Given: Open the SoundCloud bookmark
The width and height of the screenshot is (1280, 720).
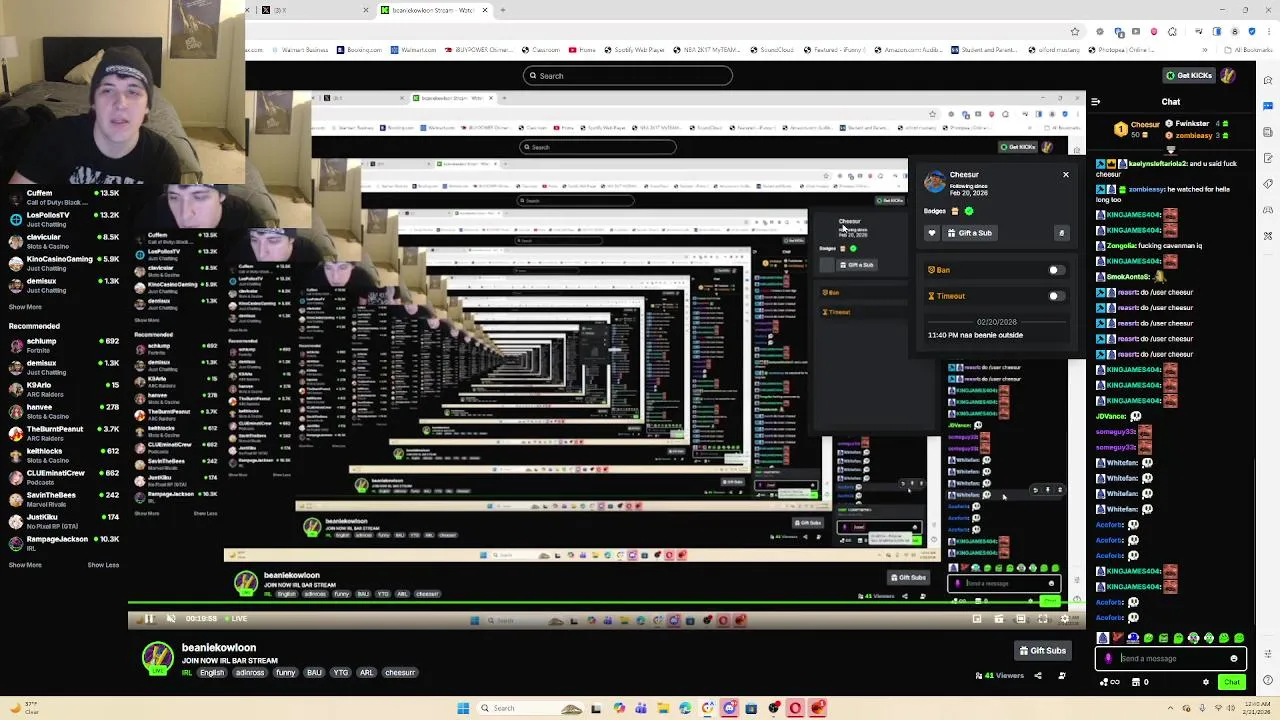Looking at the screenshot, I should [x=772, y=50].
